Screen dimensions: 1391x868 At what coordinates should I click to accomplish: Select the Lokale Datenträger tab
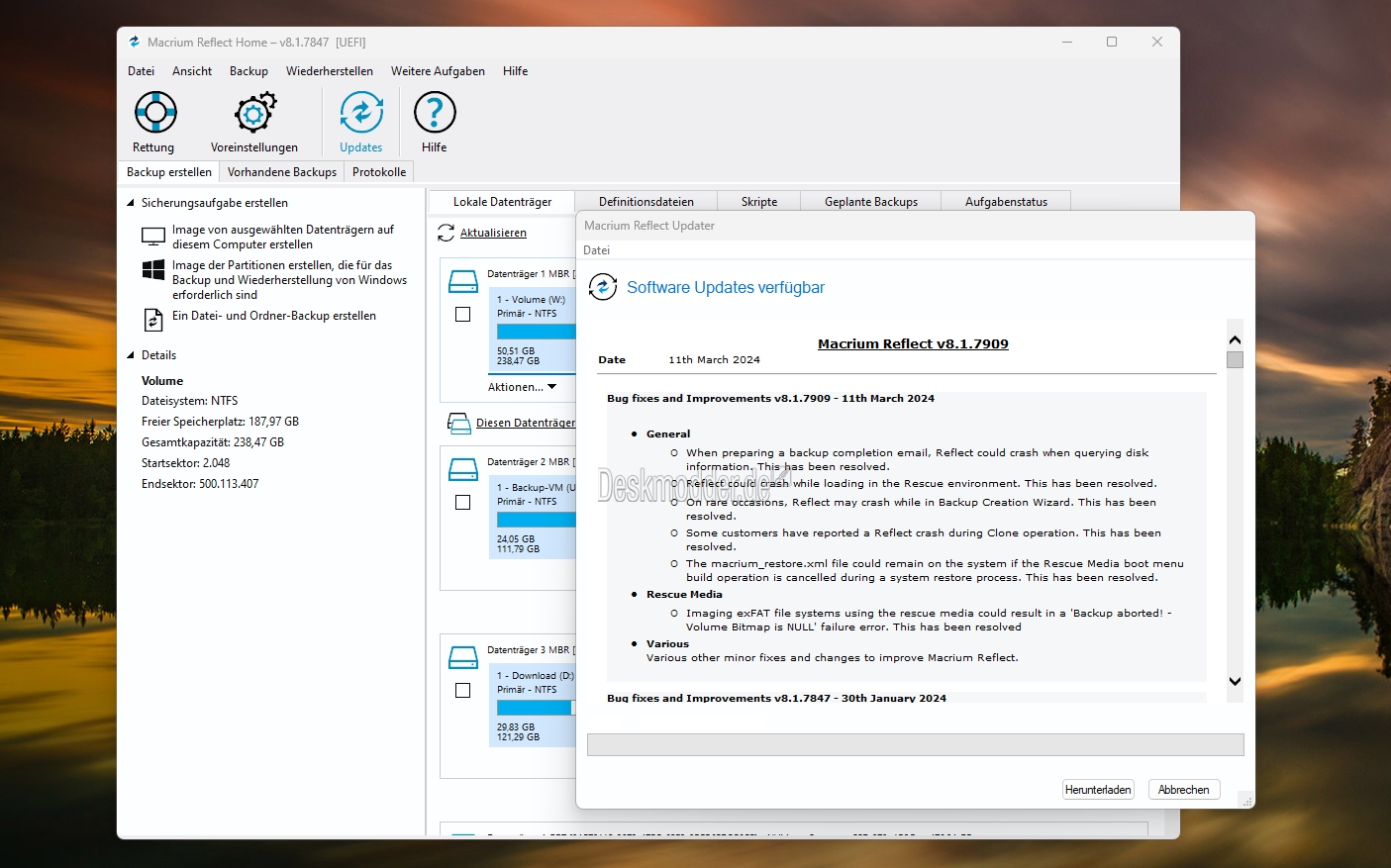click(x=502, y=202)
